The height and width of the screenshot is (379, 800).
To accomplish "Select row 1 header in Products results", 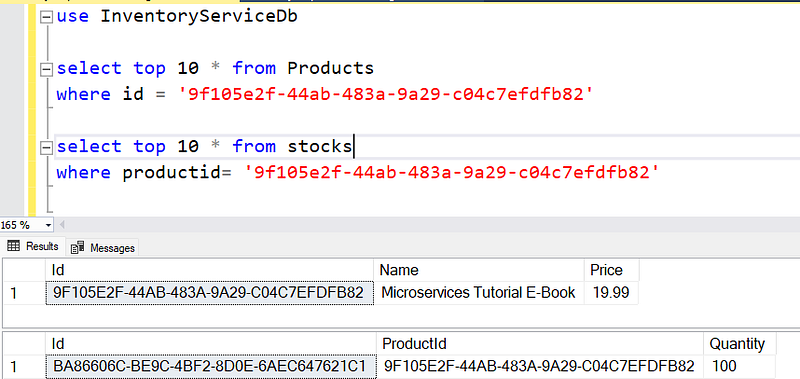I will 24,293.
